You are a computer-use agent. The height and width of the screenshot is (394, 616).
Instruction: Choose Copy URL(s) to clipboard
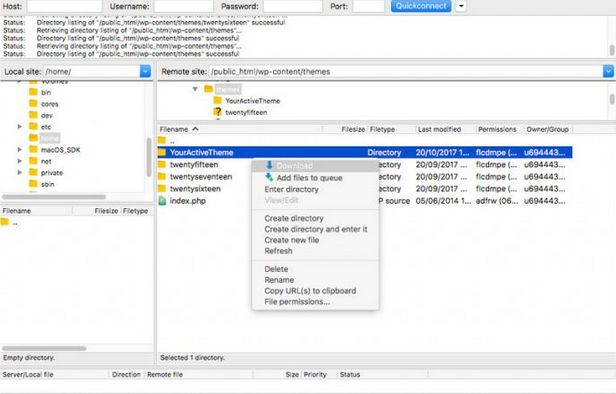click(310, 291)
